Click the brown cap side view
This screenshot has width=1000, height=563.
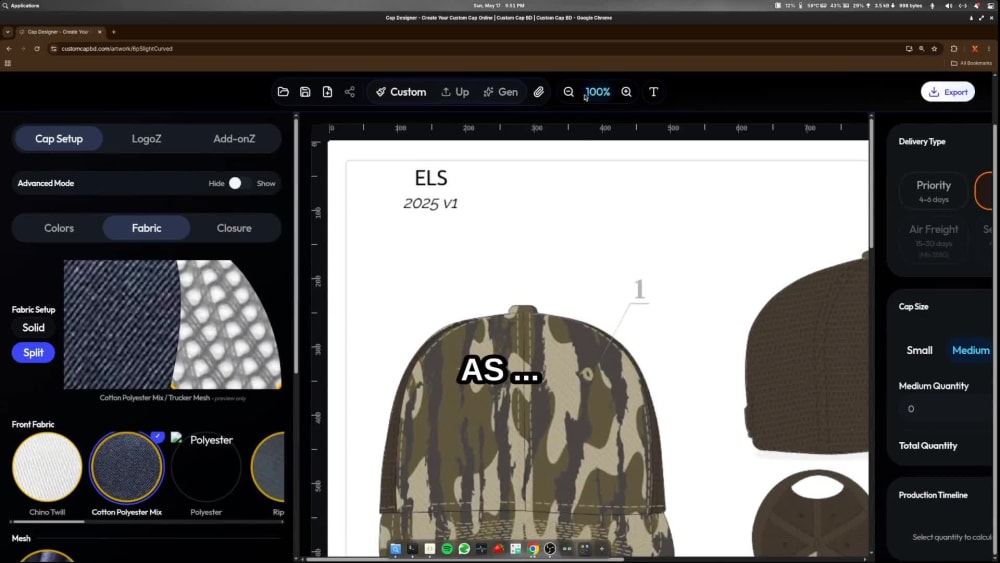pyautogui.click(x=807, y=354)
